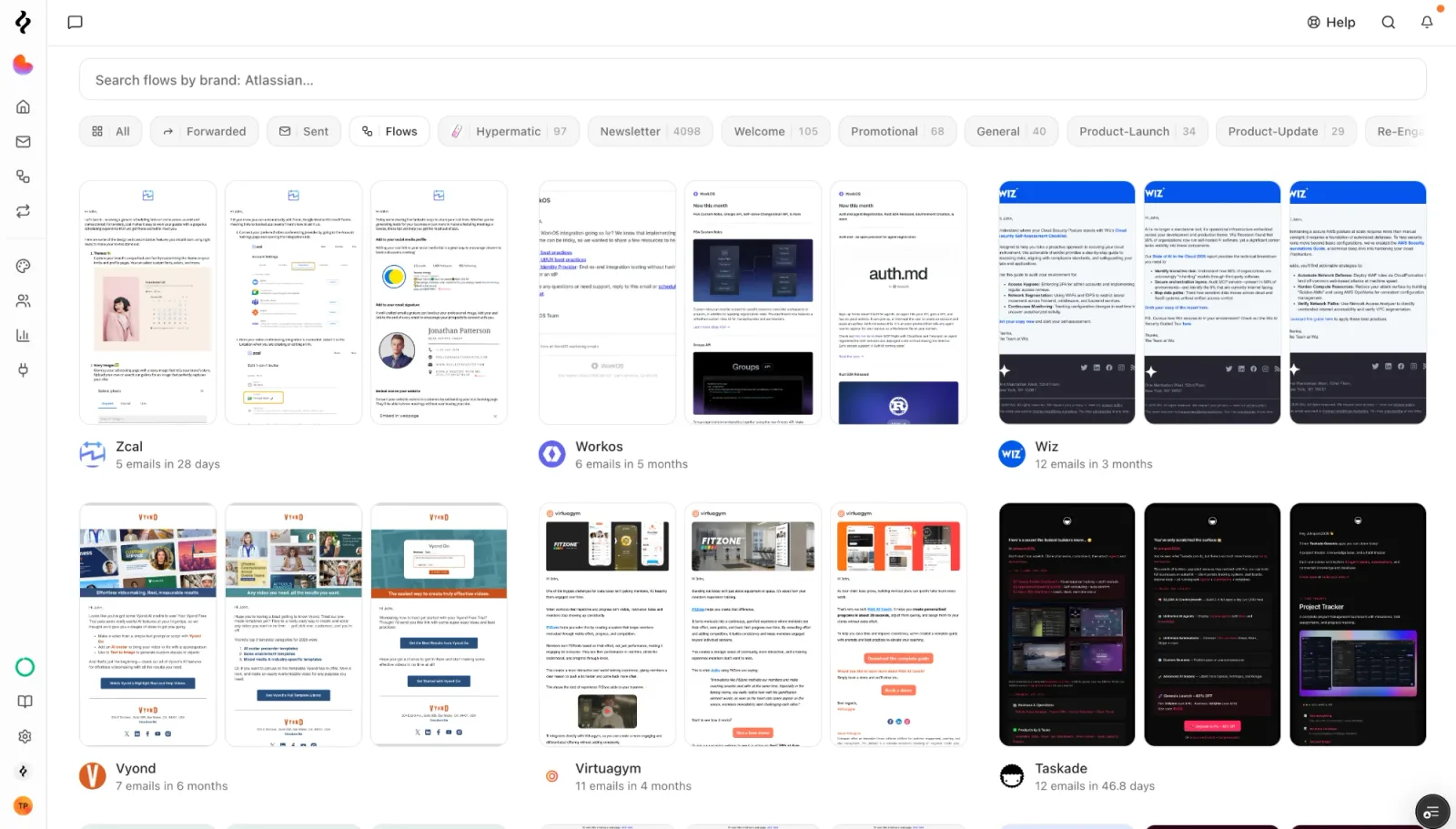Open the repeat arrows icon in sidebar
Image resolution: width=1456 pixels, height=829 pixels.
[x=24, y=211]
